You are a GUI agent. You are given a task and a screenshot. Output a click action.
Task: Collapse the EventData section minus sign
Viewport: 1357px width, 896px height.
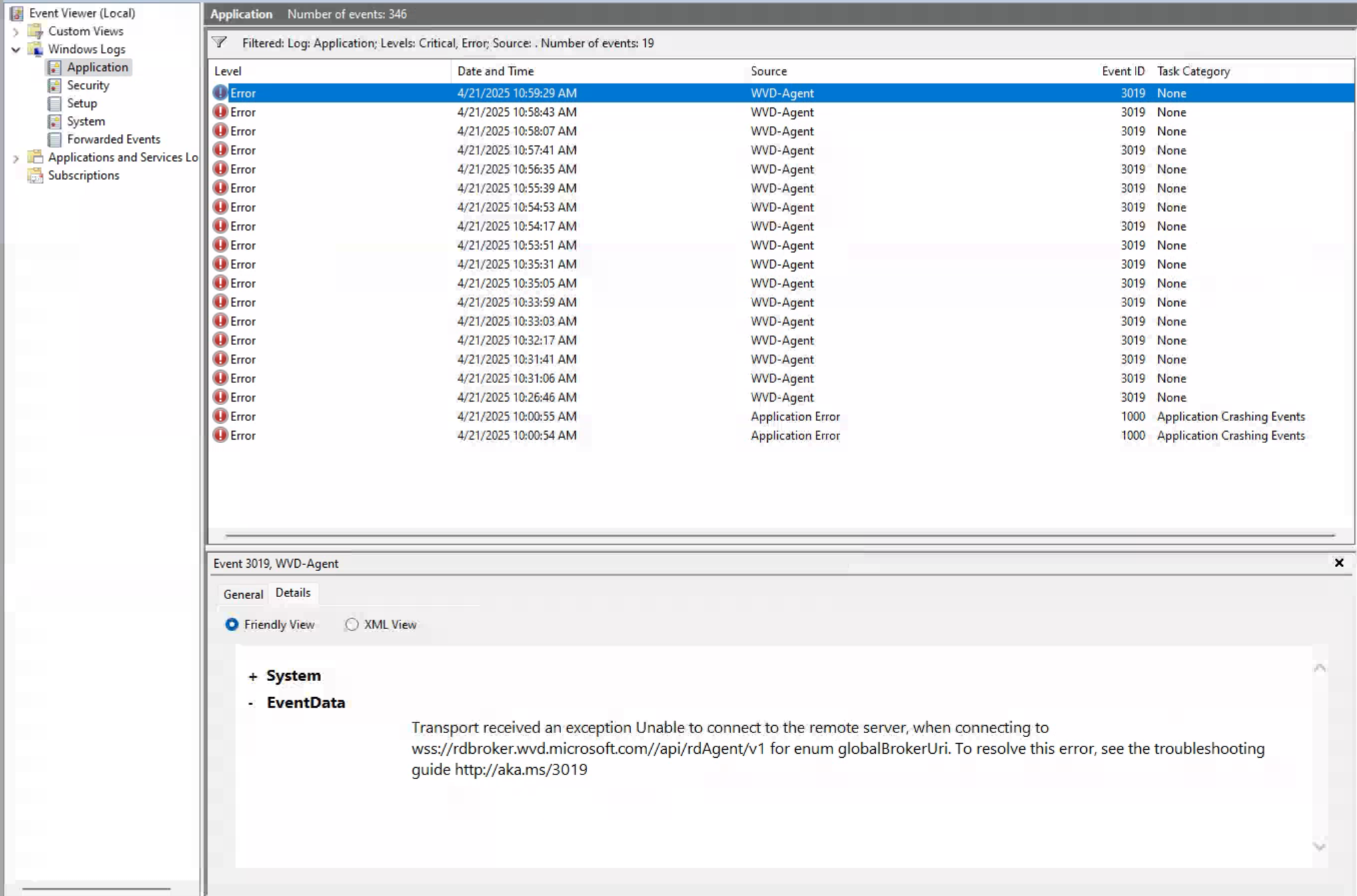251,703
